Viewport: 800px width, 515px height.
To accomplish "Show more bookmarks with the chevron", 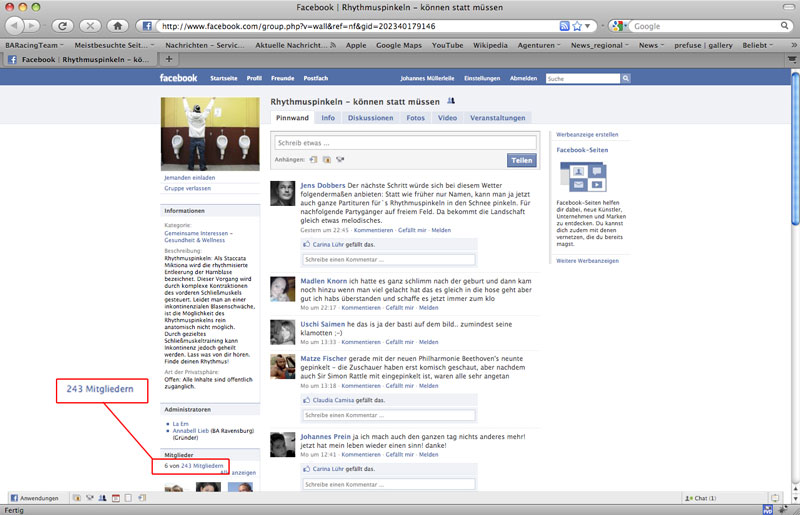I will click(793, 45).
